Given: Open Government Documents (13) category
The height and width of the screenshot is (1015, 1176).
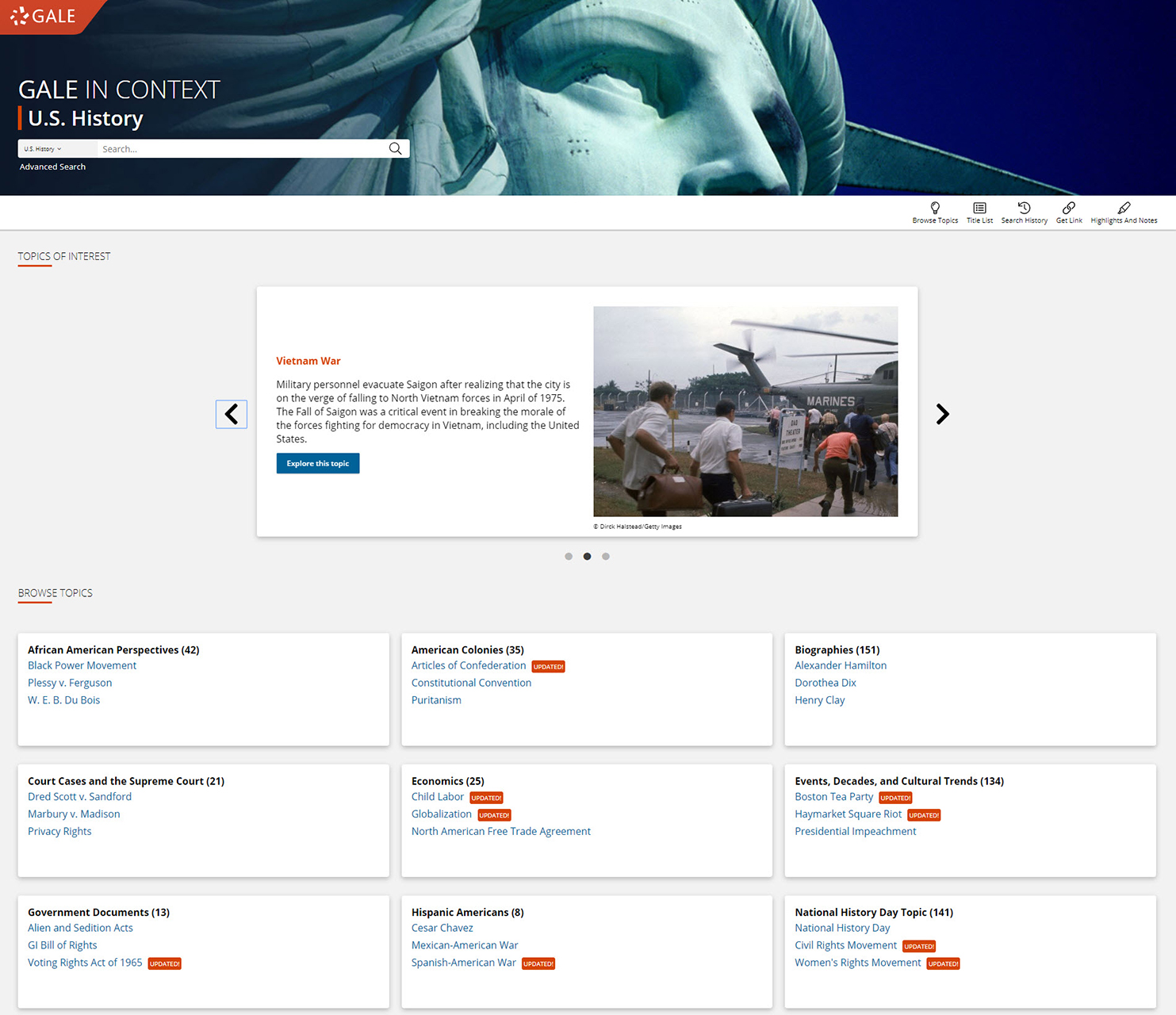Looking at the screenshot, I should coord(99,913).
